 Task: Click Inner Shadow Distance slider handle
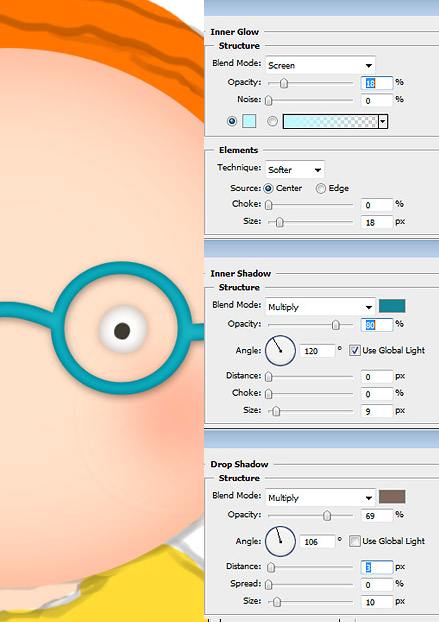click(269, 376)
